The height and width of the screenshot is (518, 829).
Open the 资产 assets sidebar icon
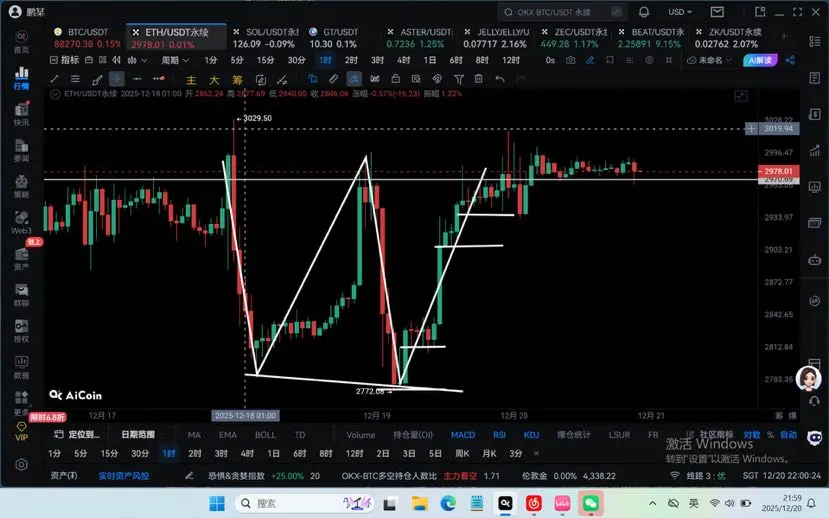(x=21, y=259)
